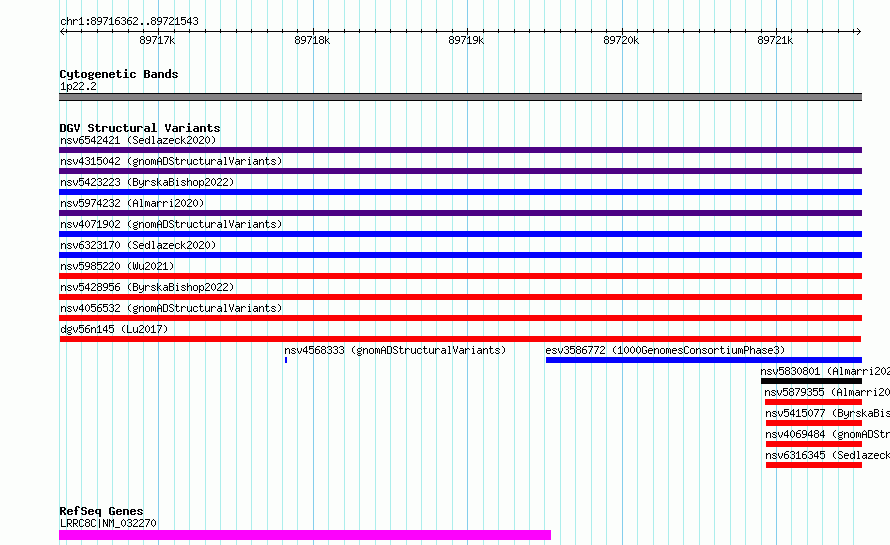Click the 89721k ruler tick label
The width and height of the screenshot is (890, 545).
775,40
